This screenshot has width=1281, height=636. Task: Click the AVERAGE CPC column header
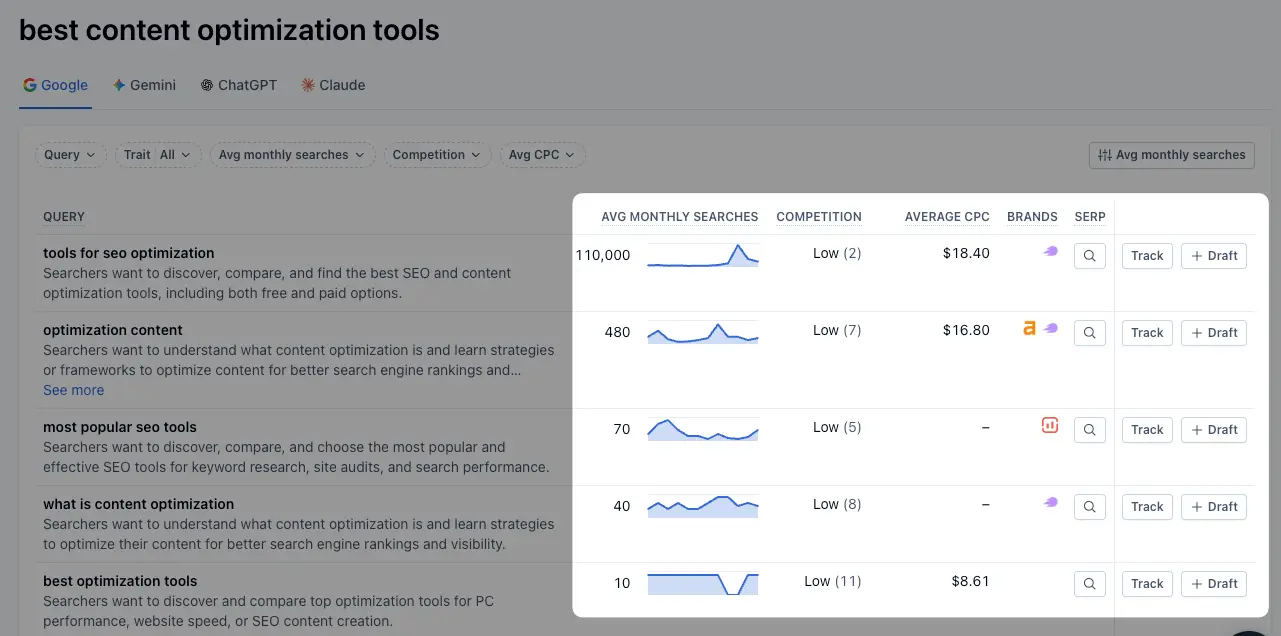coord(947,217)
